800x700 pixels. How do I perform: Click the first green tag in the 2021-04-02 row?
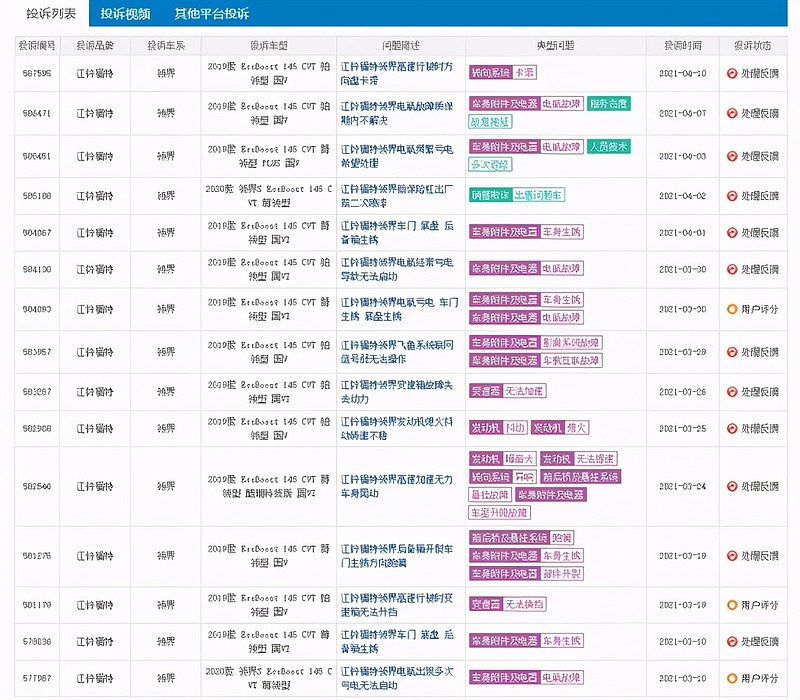click(490, 195)
